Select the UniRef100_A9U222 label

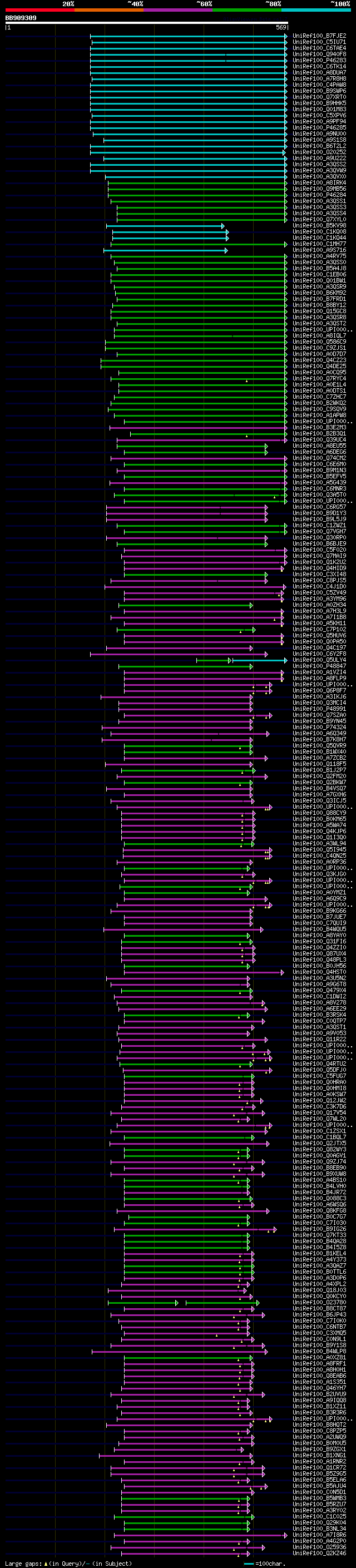[x=319, y=159]
